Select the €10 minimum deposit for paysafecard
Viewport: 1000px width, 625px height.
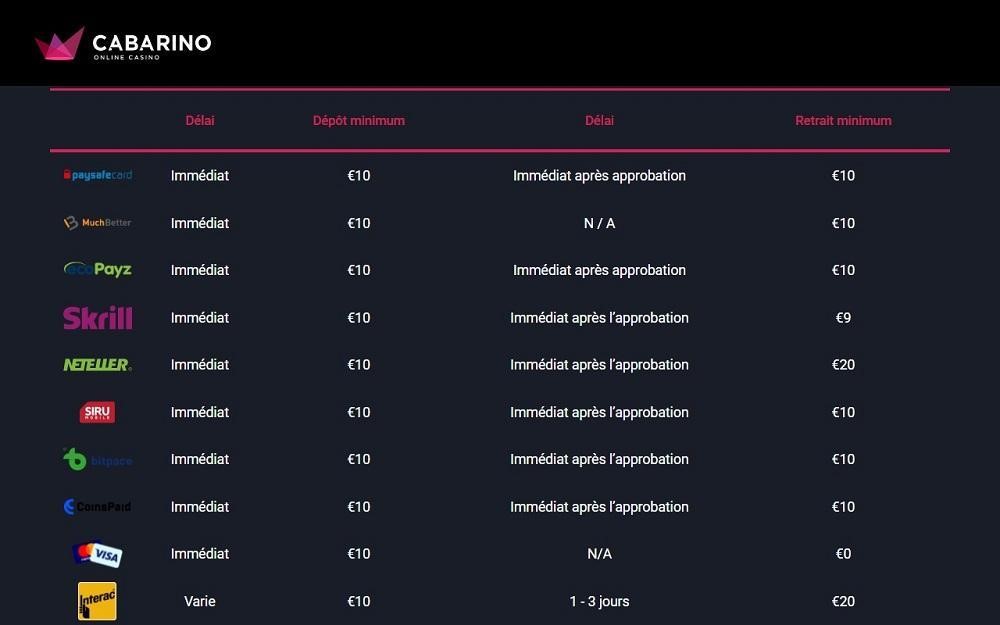coord(358,175)
